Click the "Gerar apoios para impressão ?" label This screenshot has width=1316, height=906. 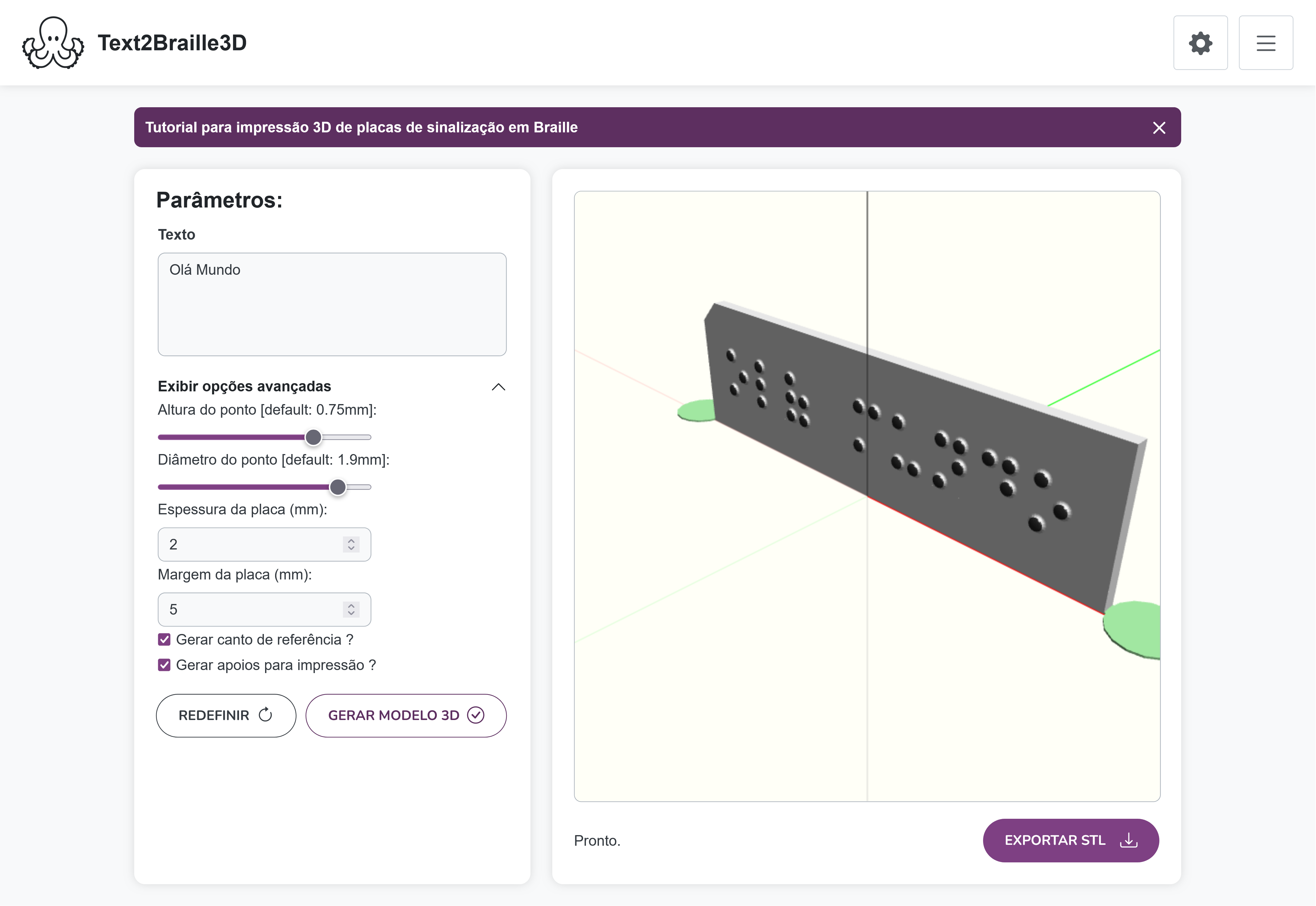[276, 665]
